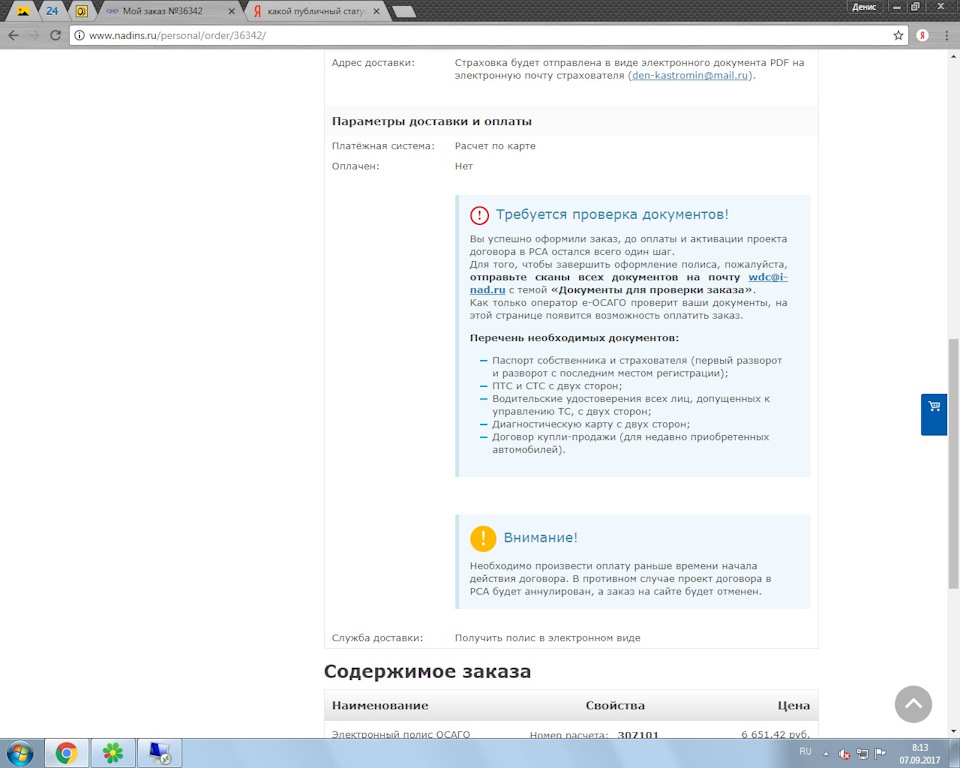This screenshot has height=768, width=960.
Task: Click the 'Содержимое заказа' heading
Action: point(427,671)
